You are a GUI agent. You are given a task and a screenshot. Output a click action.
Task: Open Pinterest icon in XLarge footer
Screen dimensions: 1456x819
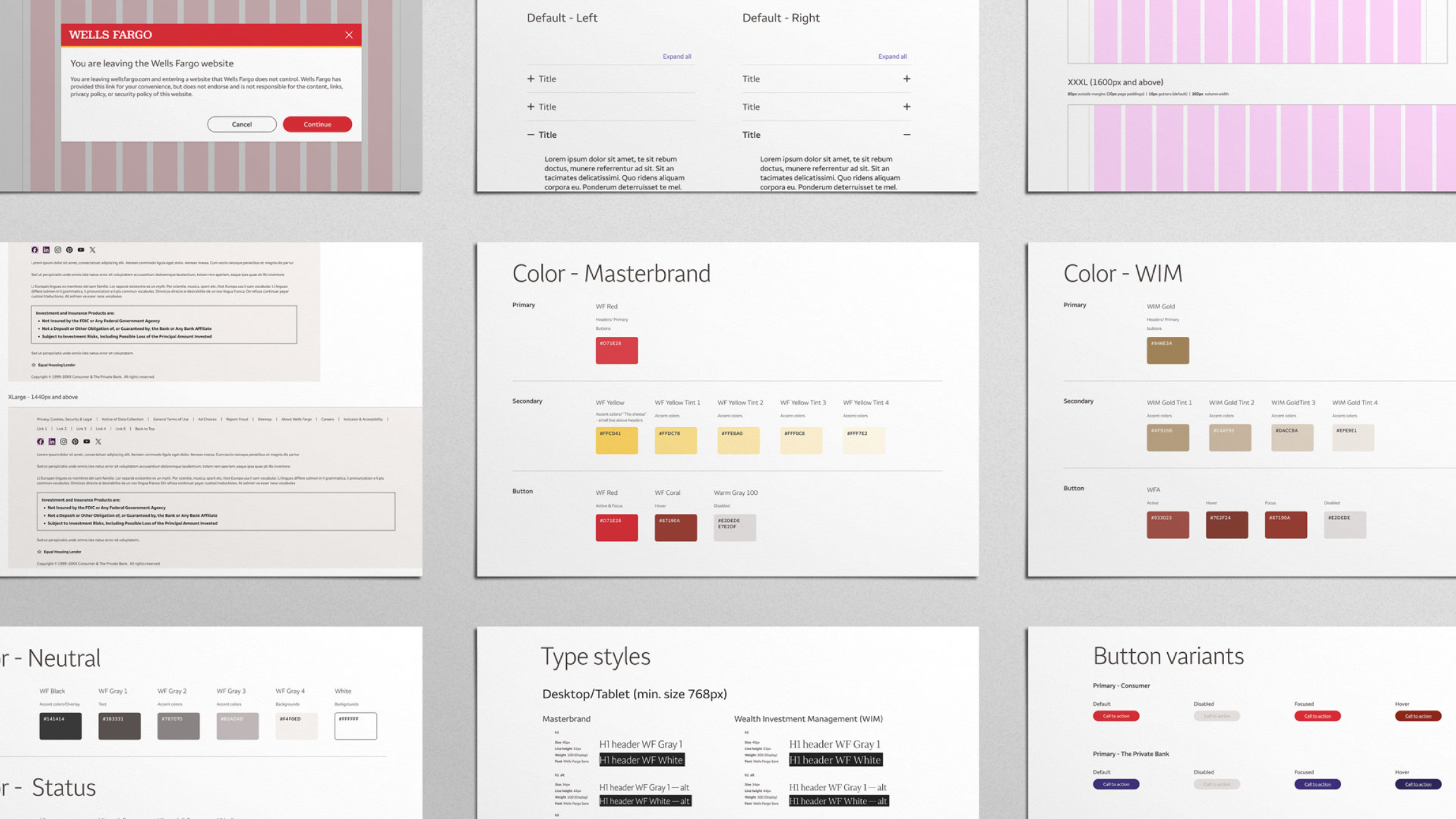click(x=75, y=442)
